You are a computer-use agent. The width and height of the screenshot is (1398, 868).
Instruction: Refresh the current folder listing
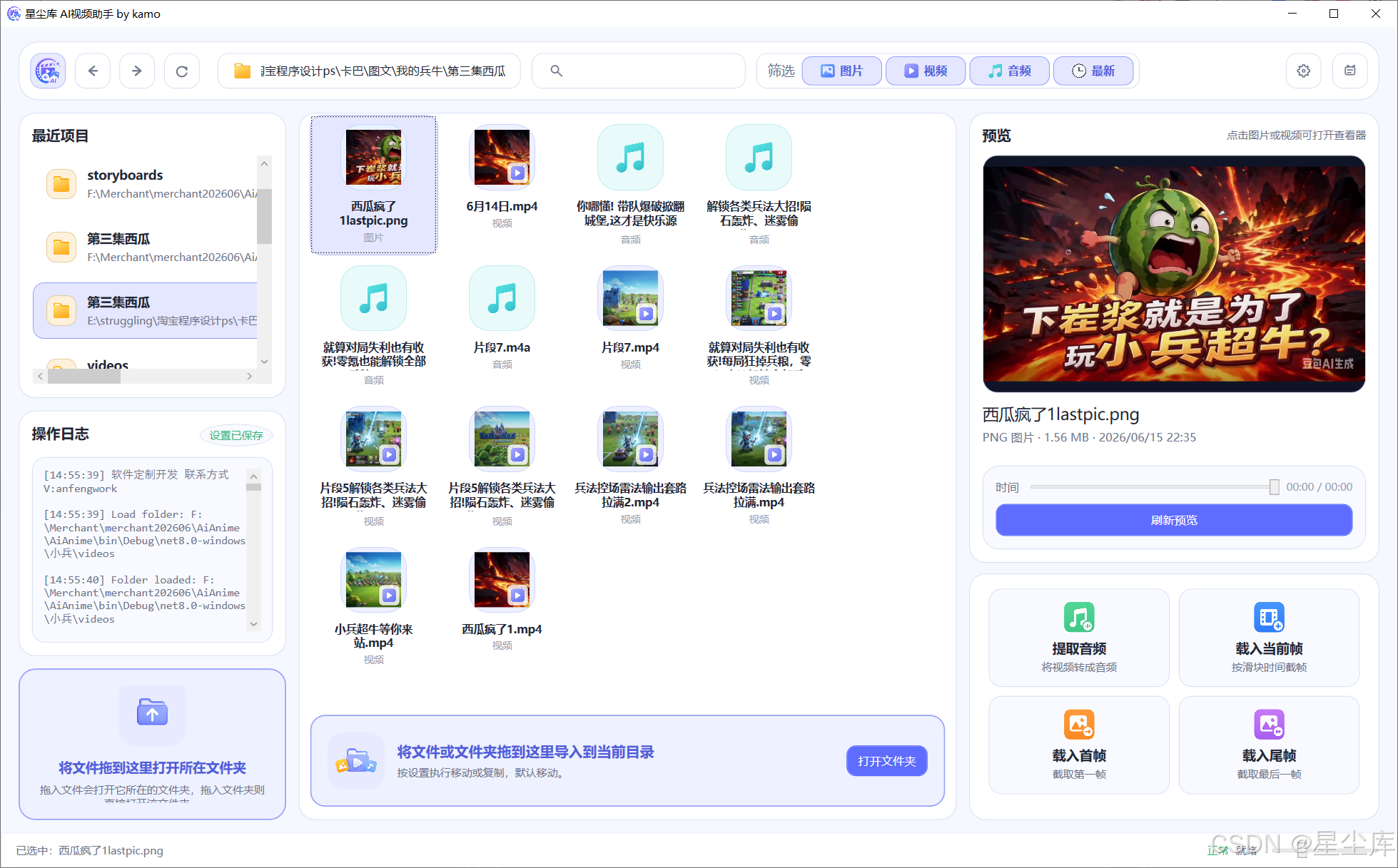point(182,71)
